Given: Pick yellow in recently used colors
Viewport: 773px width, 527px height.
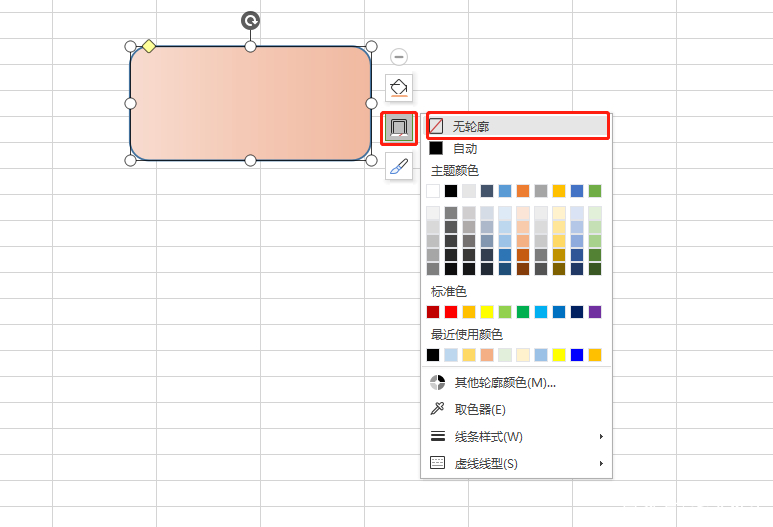Looking at the screenshot, I should [x=559, y=355].
